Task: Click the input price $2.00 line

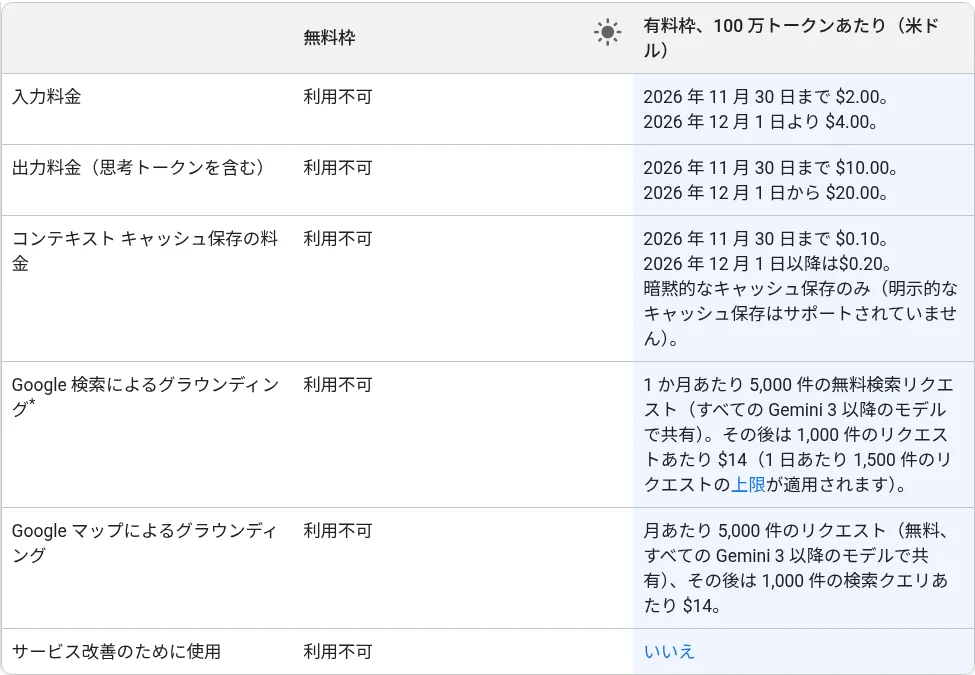Action: click(x=766, y=96)
